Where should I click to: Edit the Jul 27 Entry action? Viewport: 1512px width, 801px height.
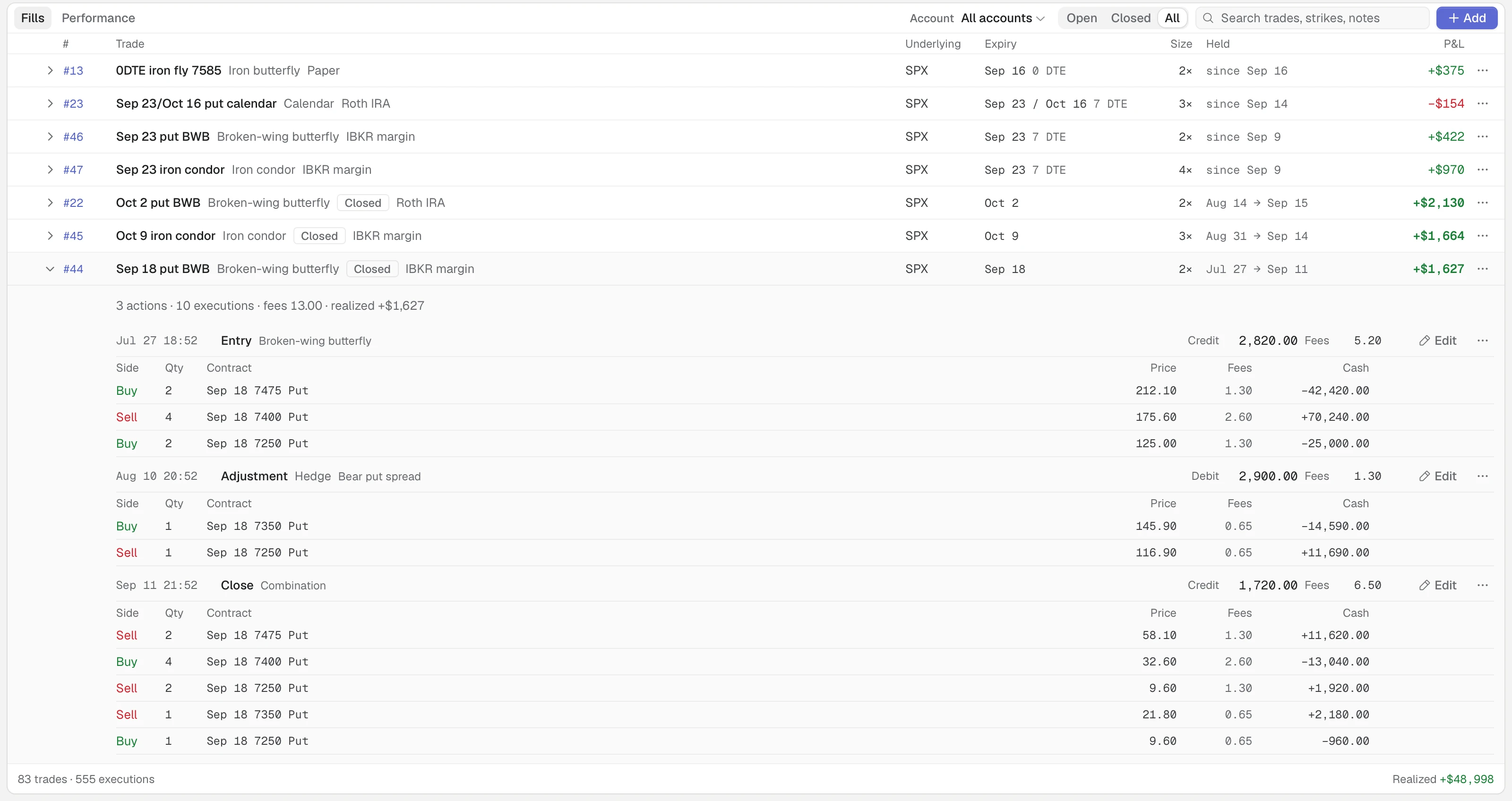1437,341
